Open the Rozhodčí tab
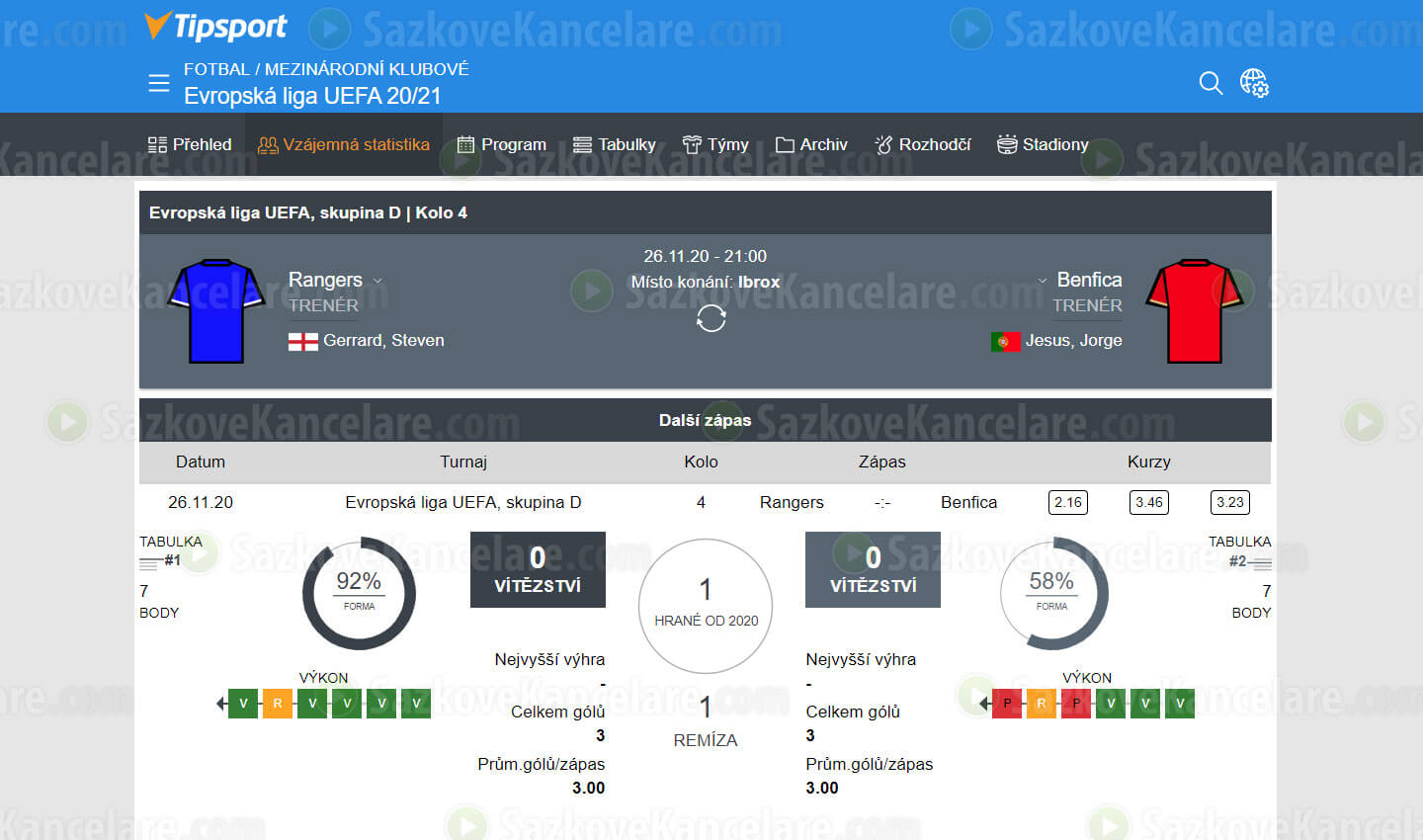Viewport: 1423px width, 840px height. tap(922, 144)
